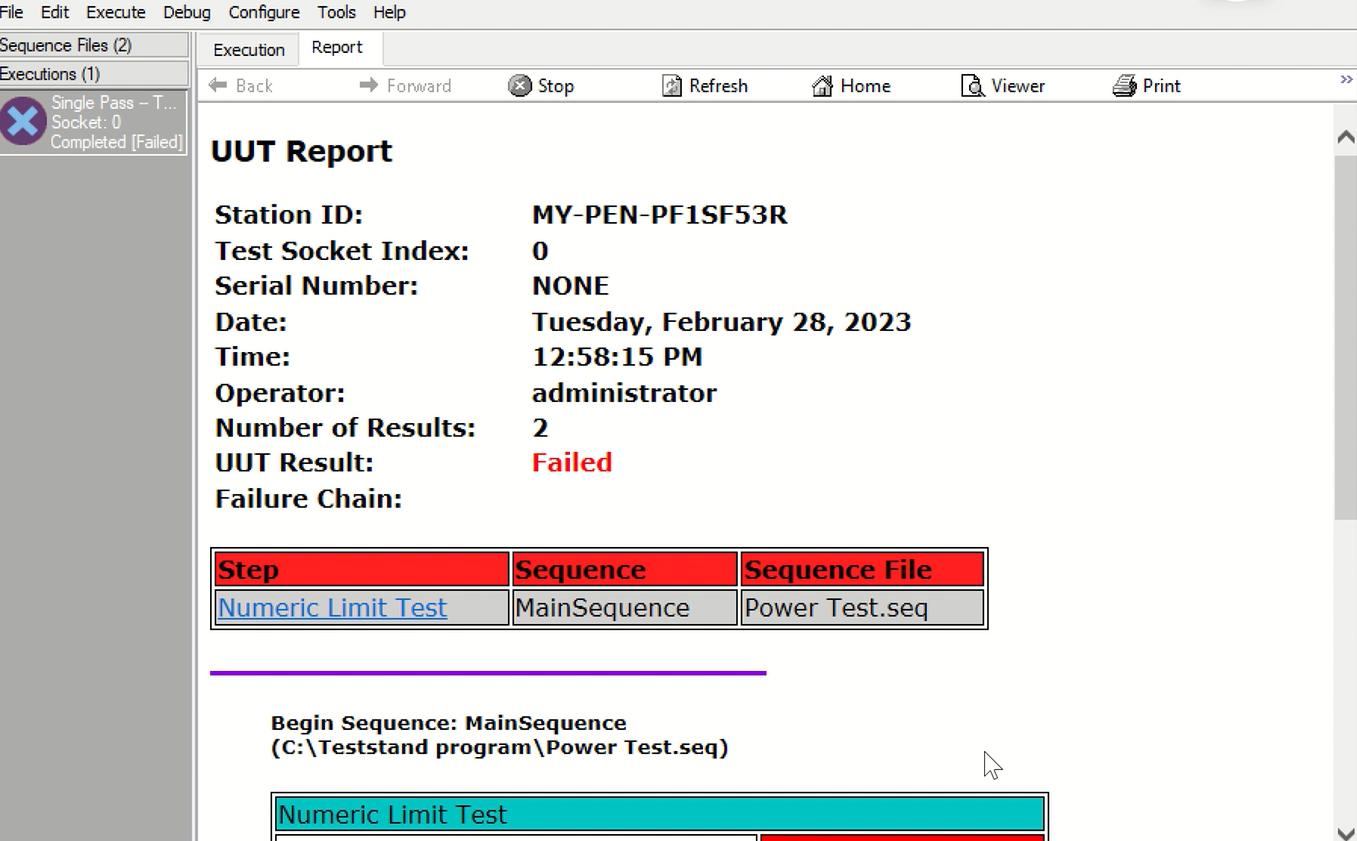Click the Back arrow icon

pyautogui.click(x=218, y=85)
